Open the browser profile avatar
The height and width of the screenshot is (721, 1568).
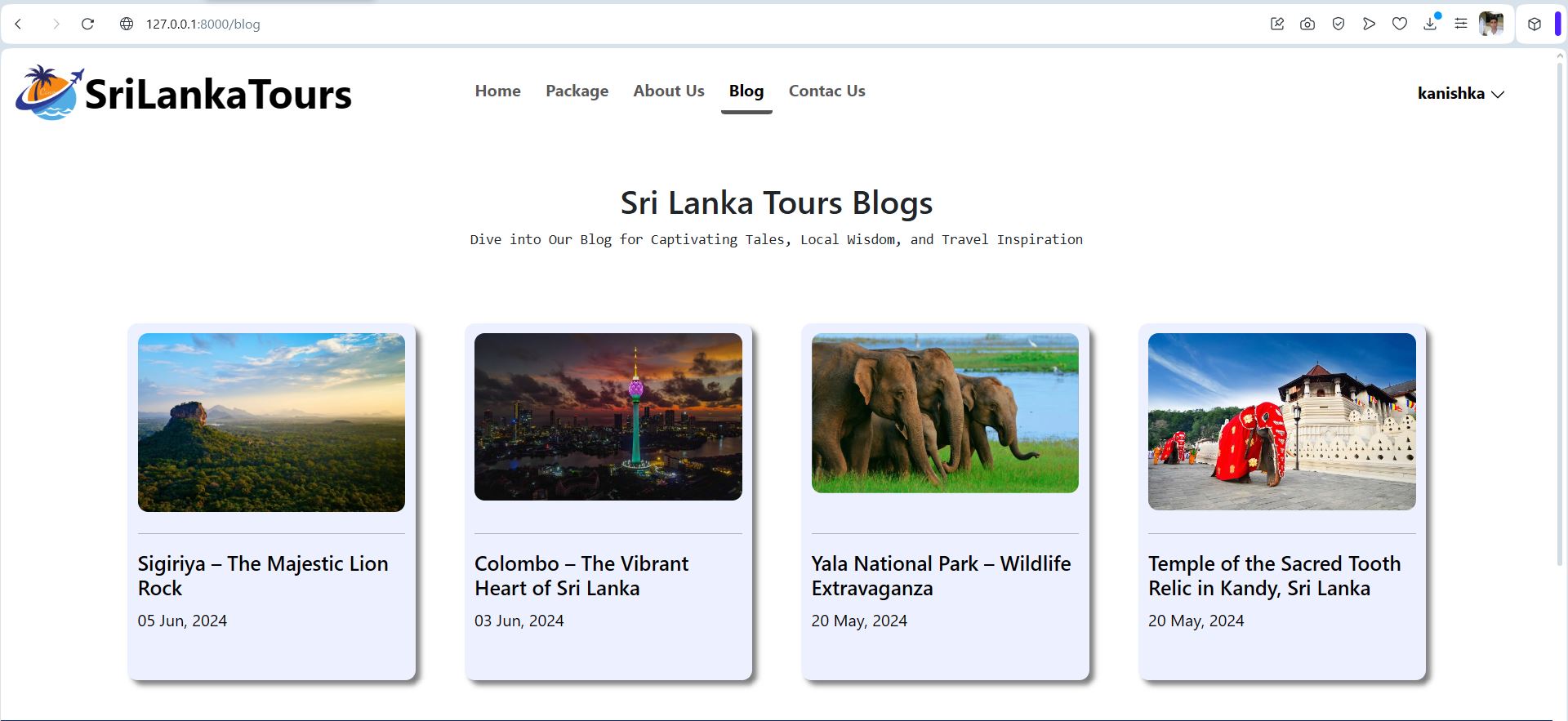point(1491,24)
